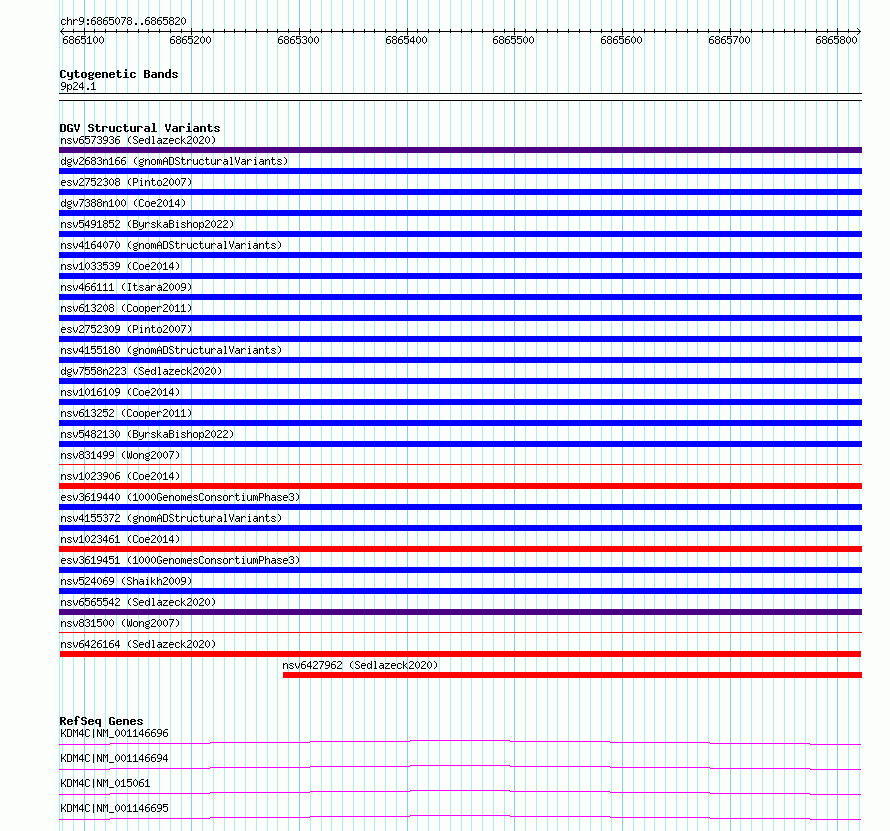Click nsv831499 (Wong2007) label

(120, 455)
